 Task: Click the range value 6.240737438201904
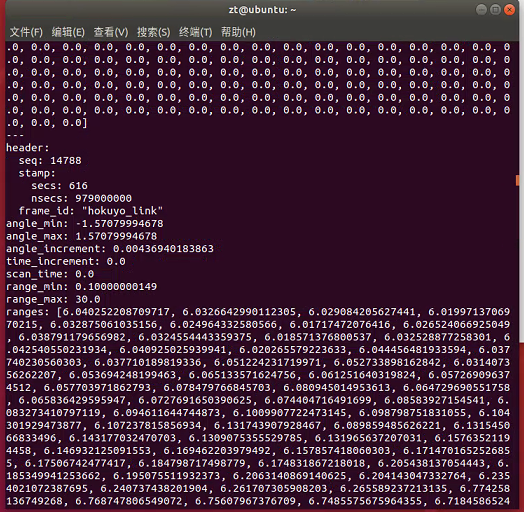pos(154,489)
